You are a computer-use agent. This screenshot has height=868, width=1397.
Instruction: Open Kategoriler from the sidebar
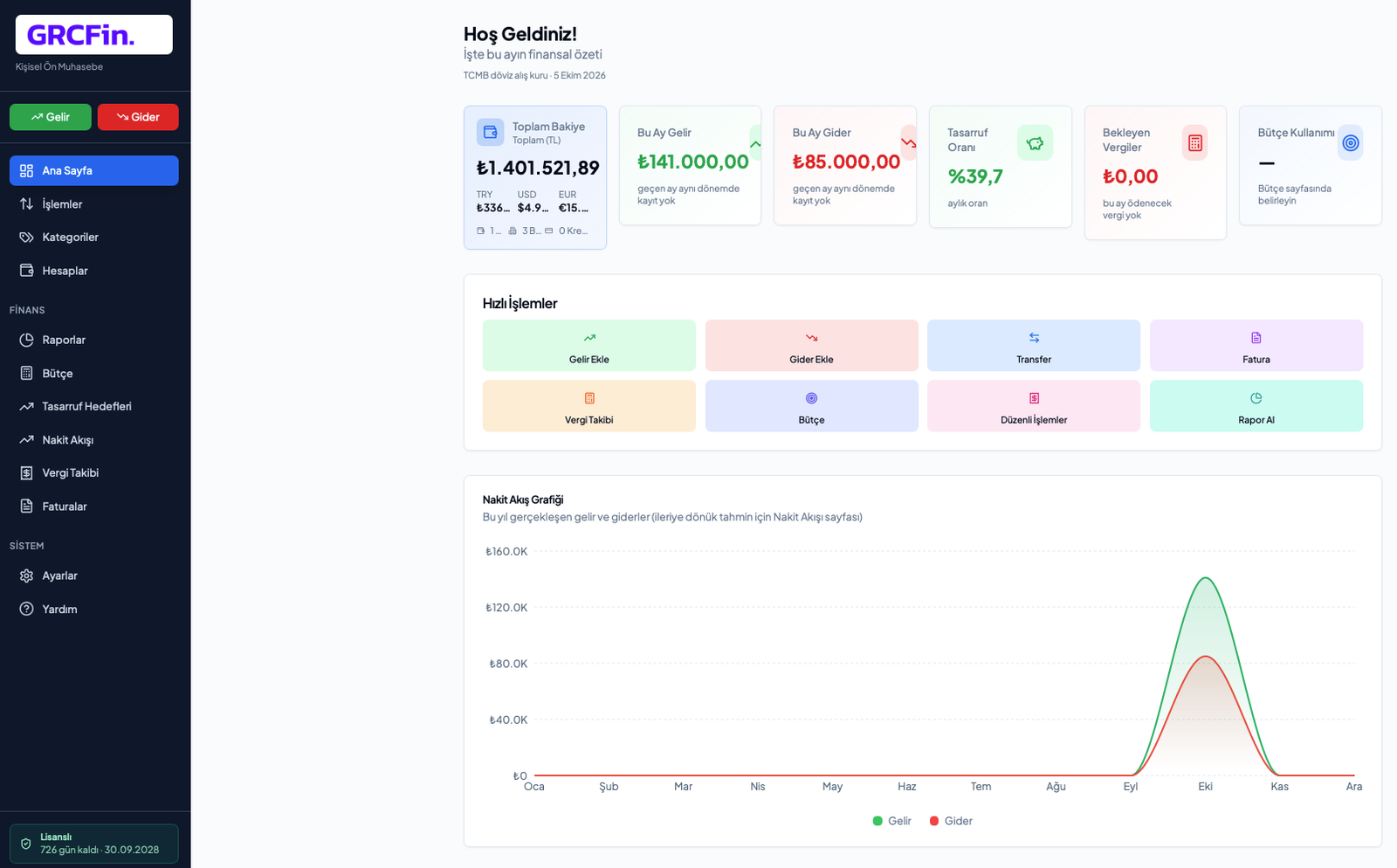[94, 237]
